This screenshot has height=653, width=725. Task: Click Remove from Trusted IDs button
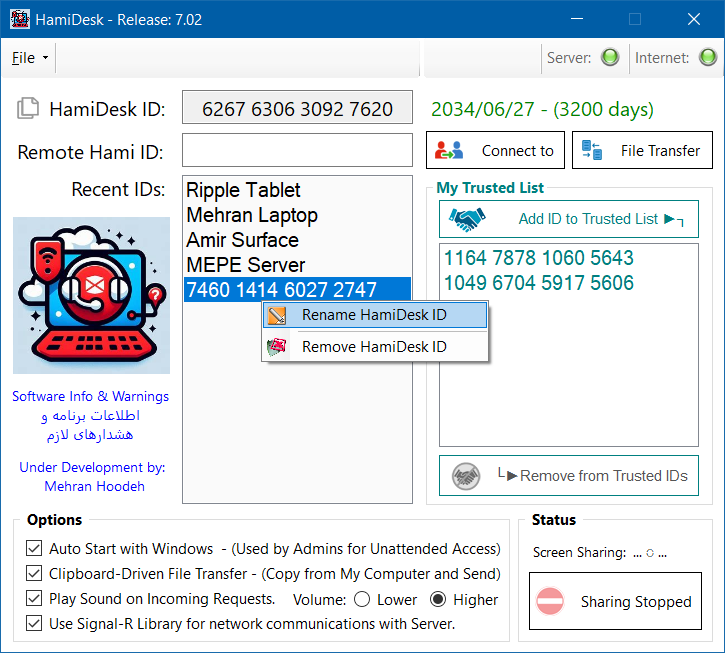click(569, 476)
